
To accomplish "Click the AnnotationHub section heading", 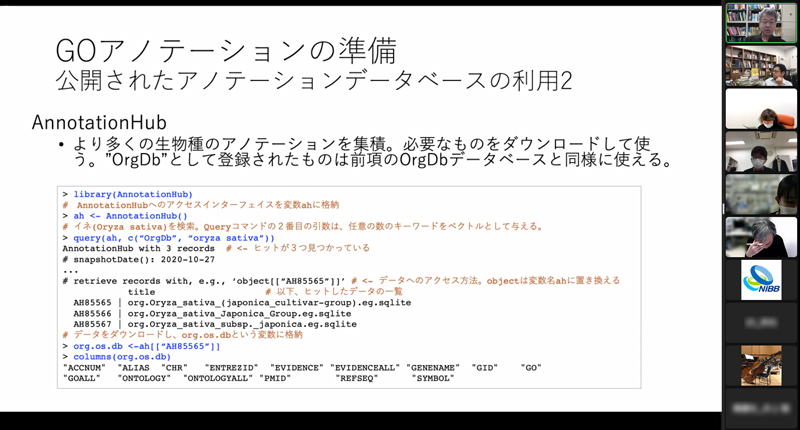I will pyautogui.click(x=98, y=121).
